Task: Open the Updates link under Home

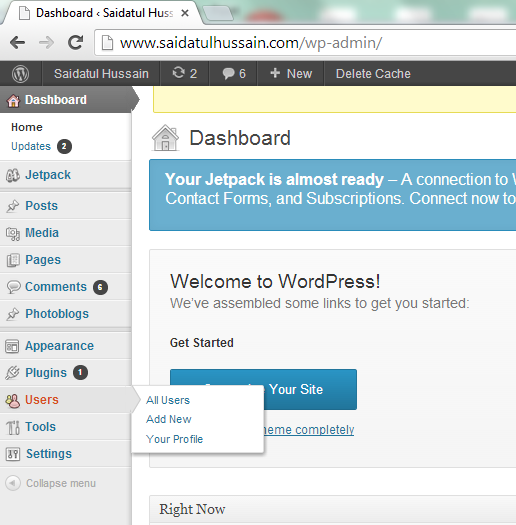Action: [31, 146]
